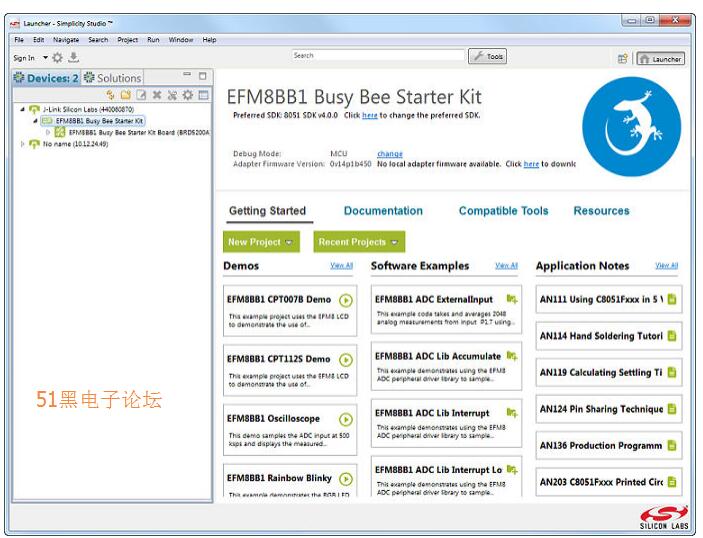Switch to the Documentation tab
Image resolution: width=703 pixels, height=538 pixels.
click(383, 211)
